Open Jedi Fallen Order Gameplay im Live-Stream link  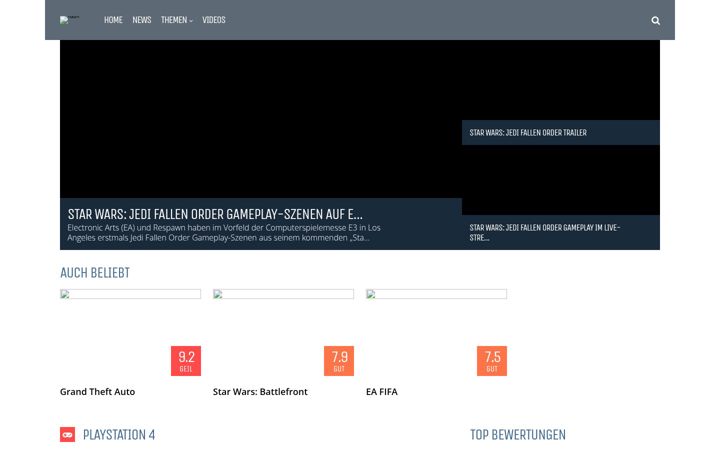[545, 232]
